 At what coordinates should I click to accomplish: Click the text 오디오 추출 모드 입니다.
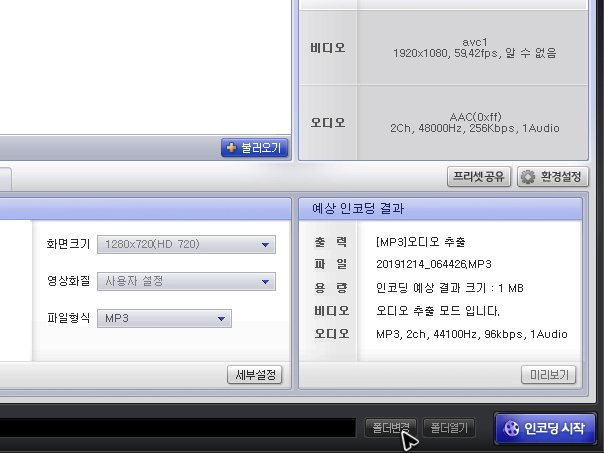(x=438, y=310)
